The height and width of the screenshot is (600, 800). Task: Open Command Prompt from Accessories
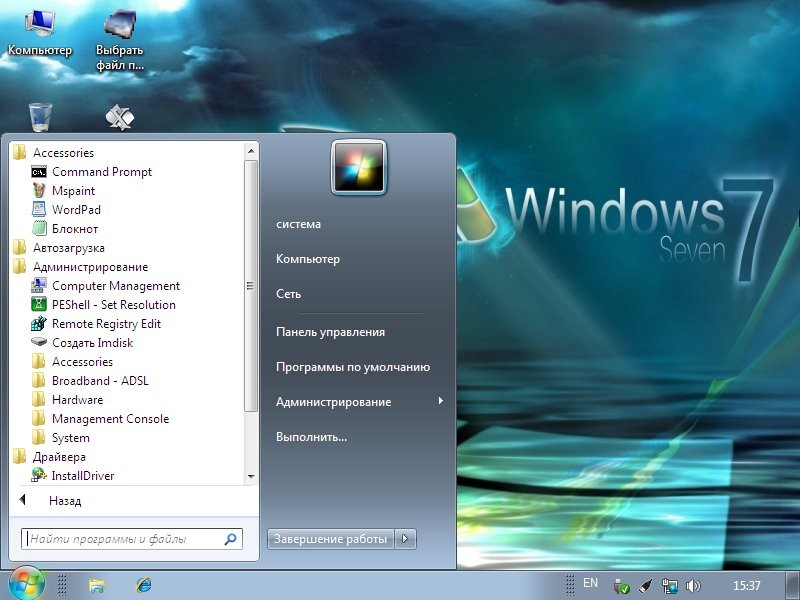(x=92, y=172)
